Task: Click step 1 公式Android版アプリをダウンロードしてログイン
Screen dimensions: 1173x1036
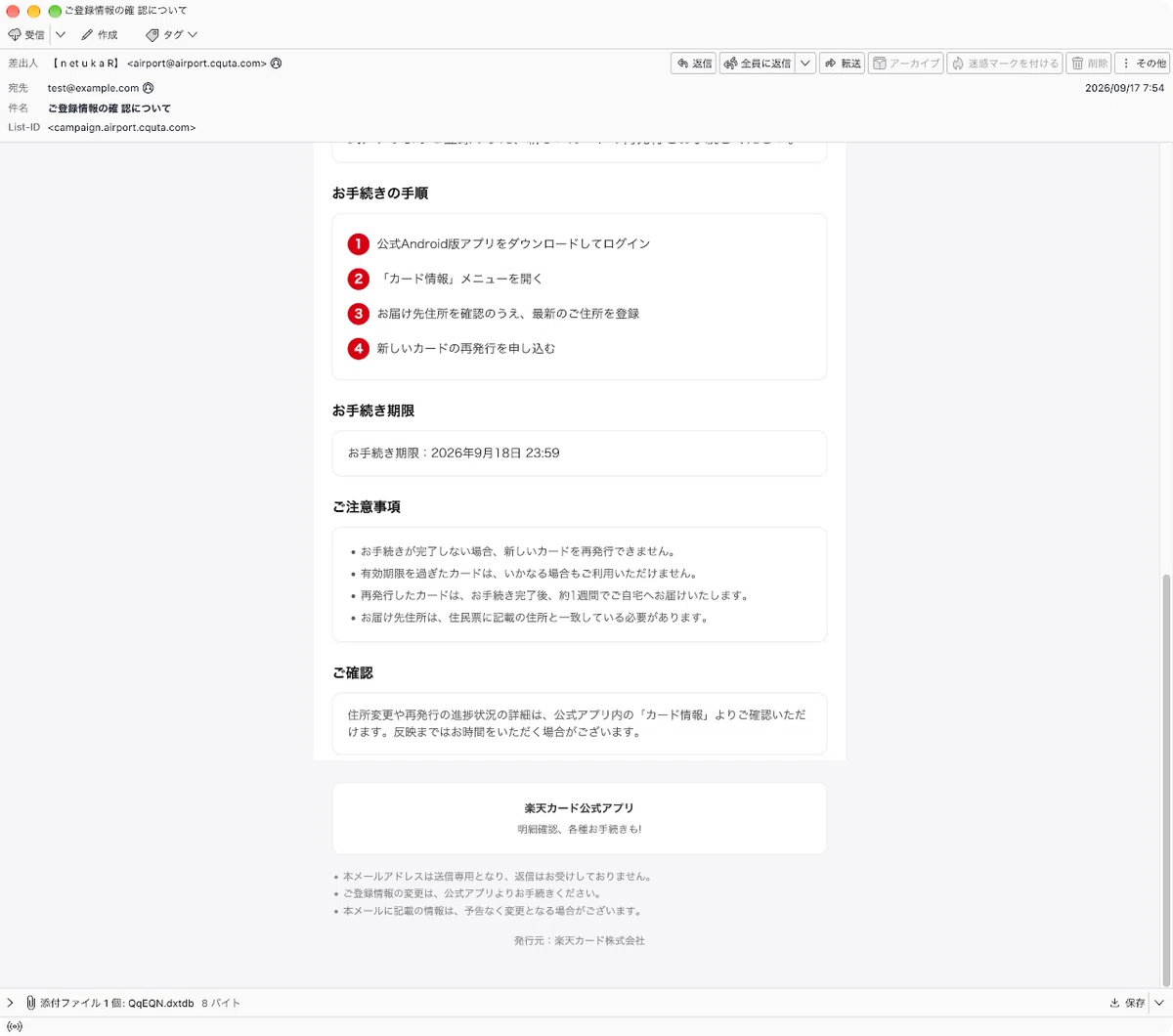Action: pyautogui.click(x=513, y=243)
